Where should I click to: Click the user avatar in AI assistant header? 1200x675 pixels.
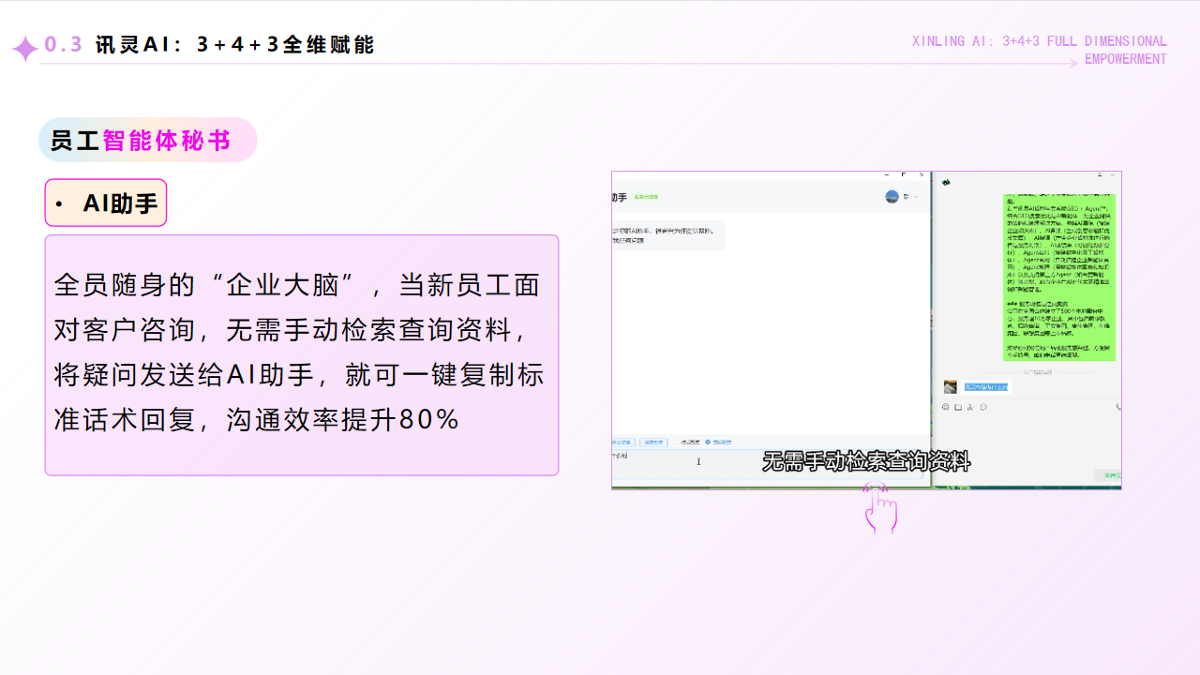pos(891,197)
